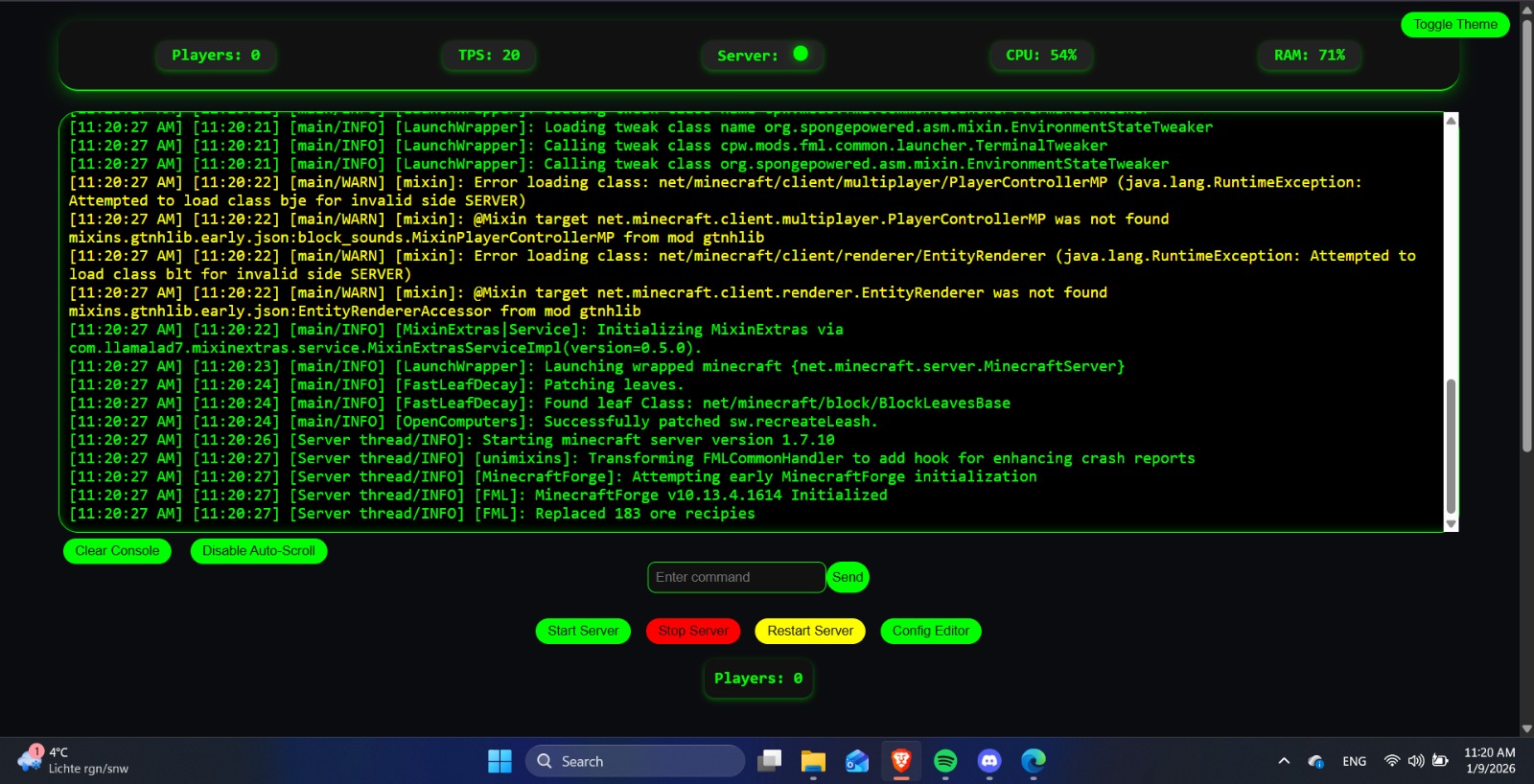
Task: Click the 'Initializing MixinExtras via' log line
Action: tap(456, 339)
